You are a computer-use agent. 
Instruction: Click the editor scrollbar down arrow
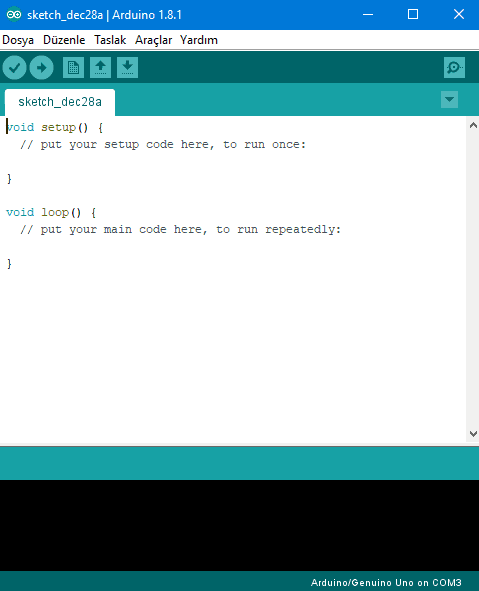473,433
